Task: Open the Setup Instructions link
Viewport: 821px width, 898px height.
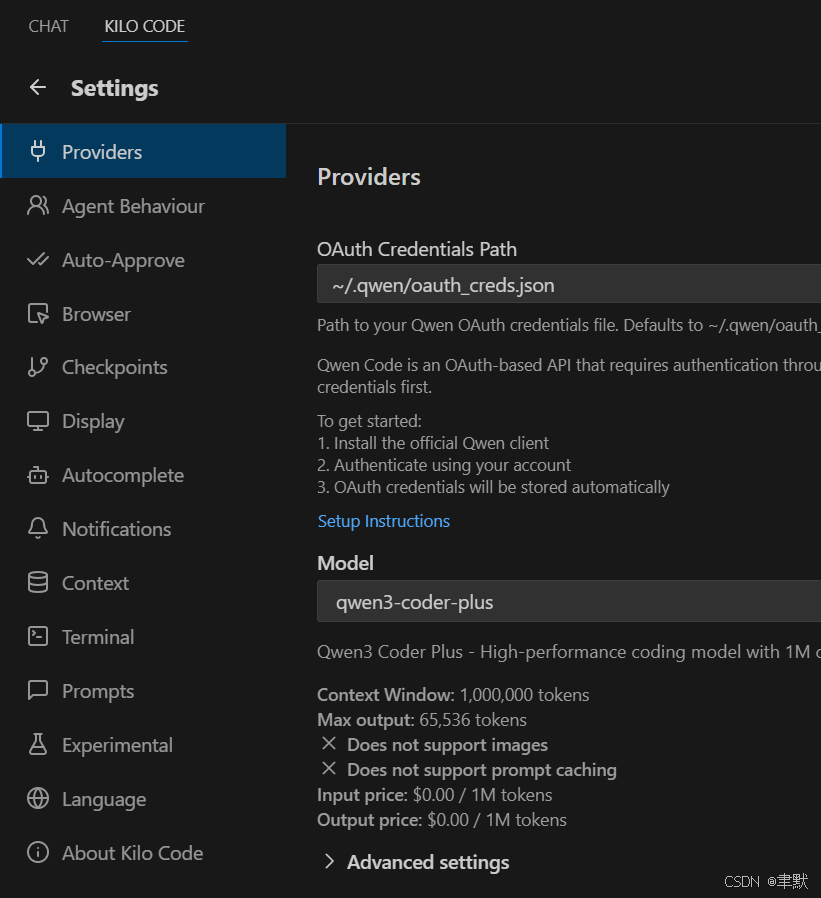Action: tap(384, 521)
